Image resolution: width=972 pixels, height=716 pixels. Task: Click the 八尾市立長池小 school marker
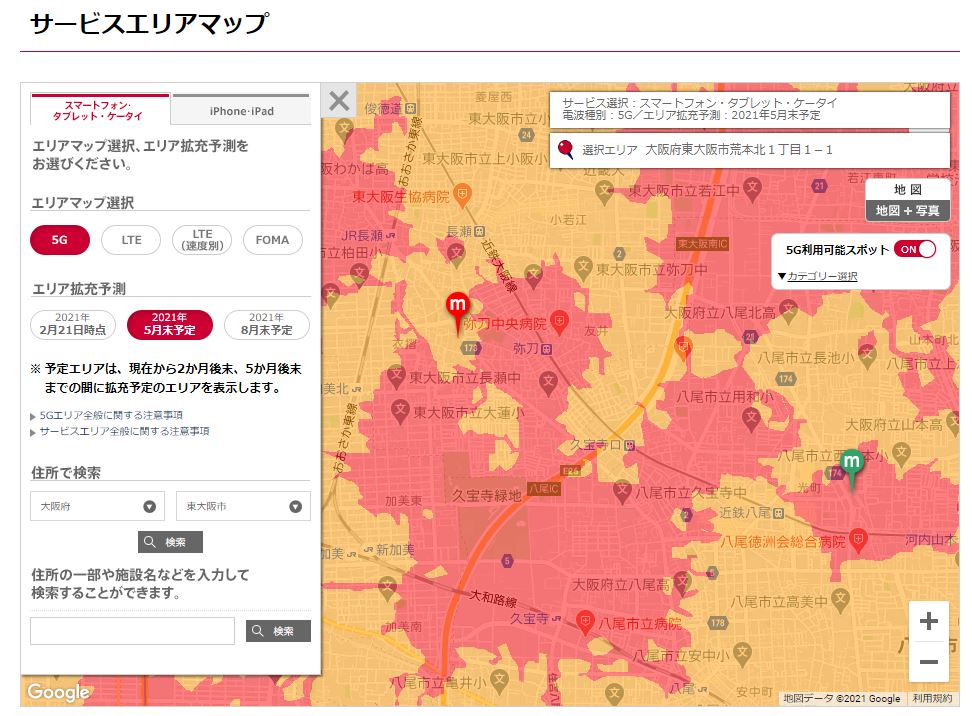867,355
